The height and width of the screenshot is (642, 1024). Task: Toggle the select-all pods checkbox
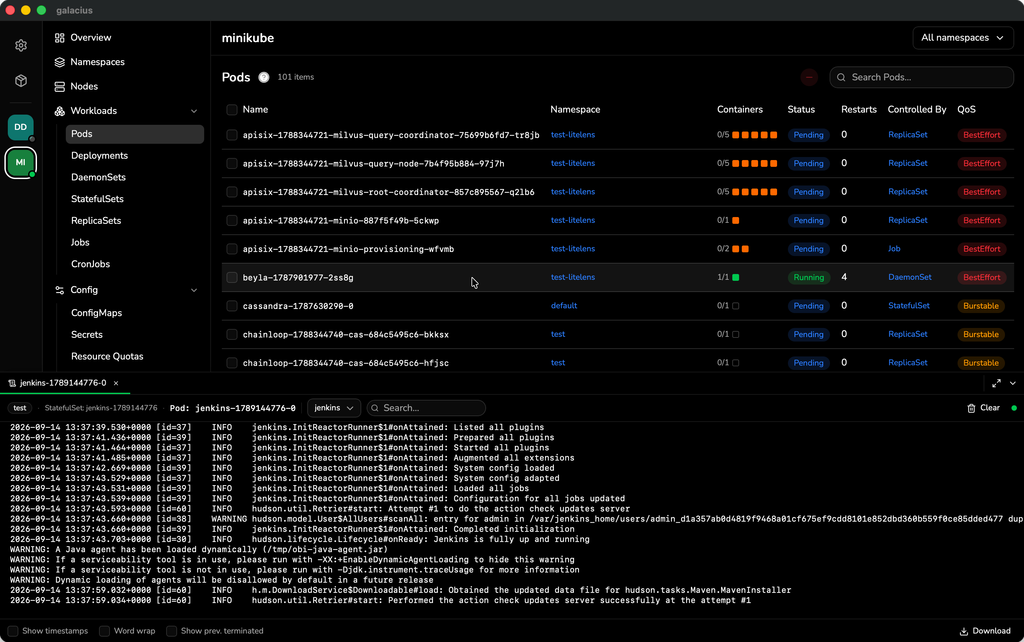232,110
